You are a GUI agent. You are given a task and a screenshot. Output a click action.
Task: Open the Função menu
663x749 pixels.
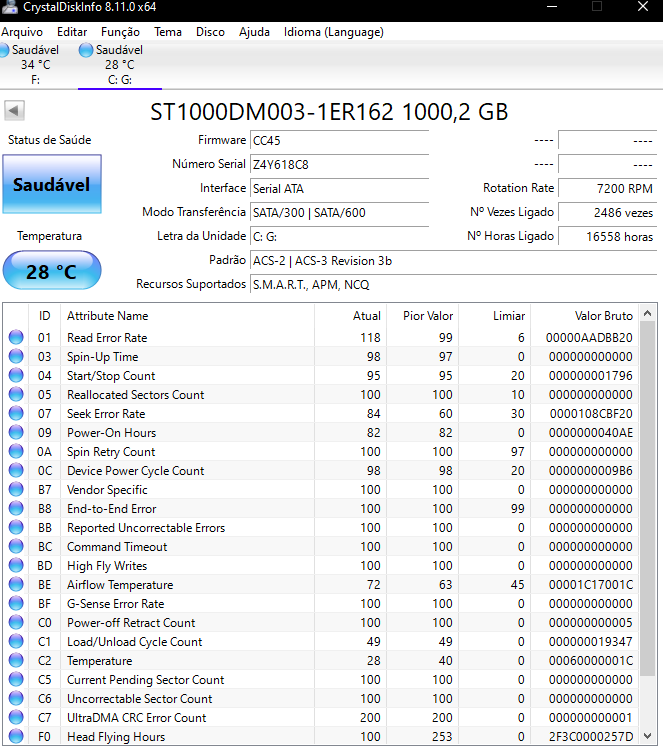(x=120, y=32)
